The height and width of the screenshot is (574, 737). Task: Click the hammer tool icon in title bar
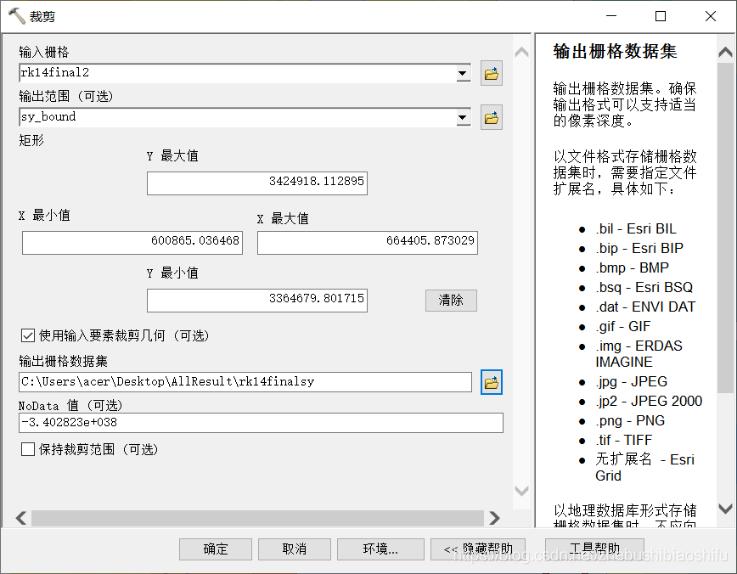[x=16, y=16]
